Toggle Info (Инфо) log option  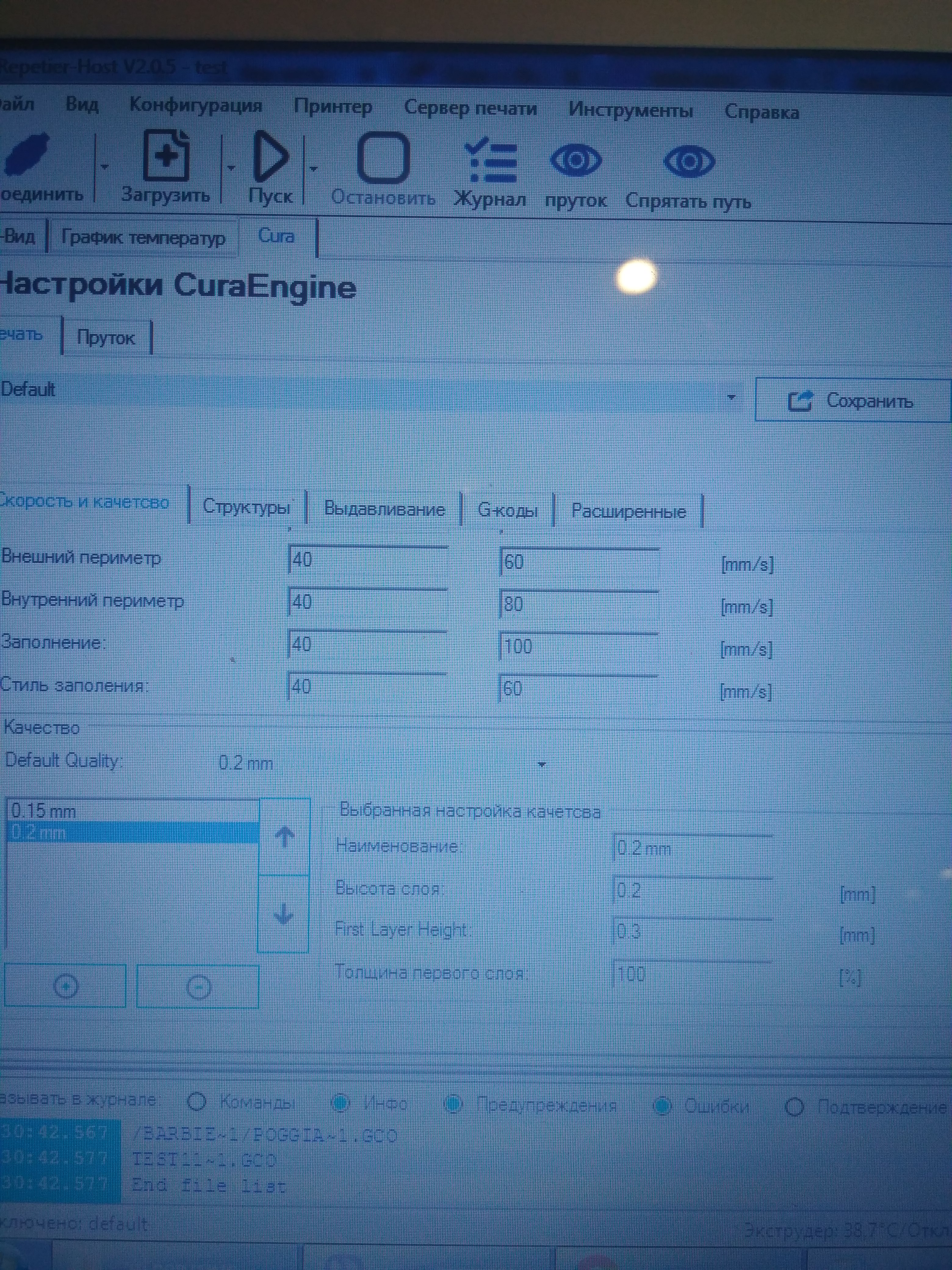click(341, 1103)
